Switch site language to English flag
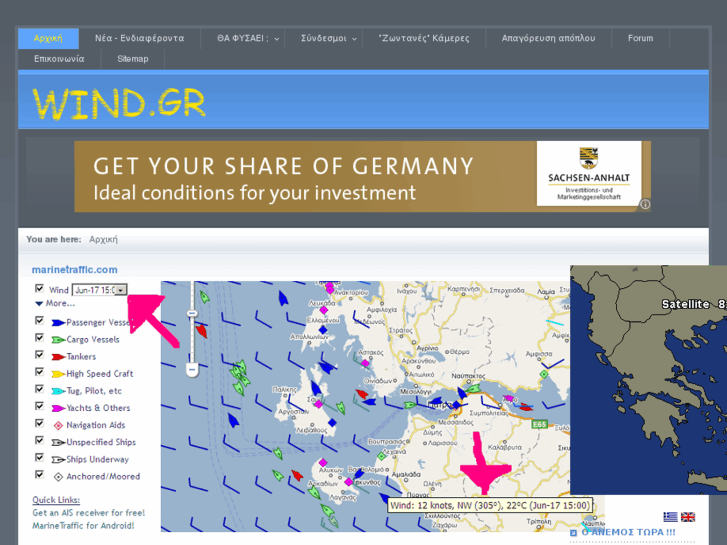Screen dimensions: 727x545 (x=688, y=517)
